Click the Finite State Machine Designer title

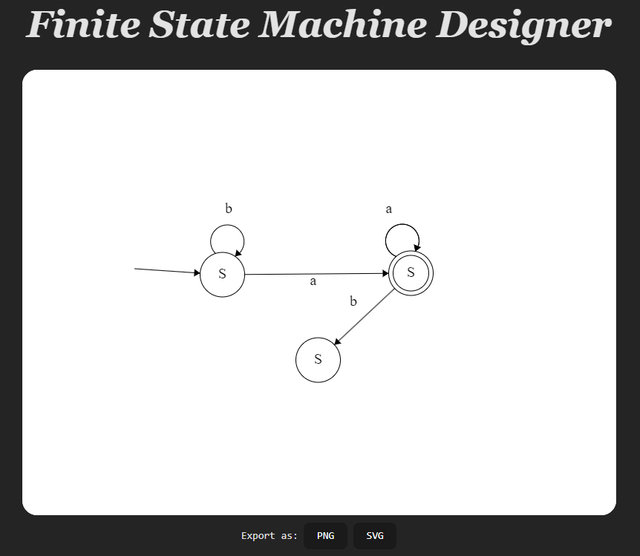tap(319, 25)
